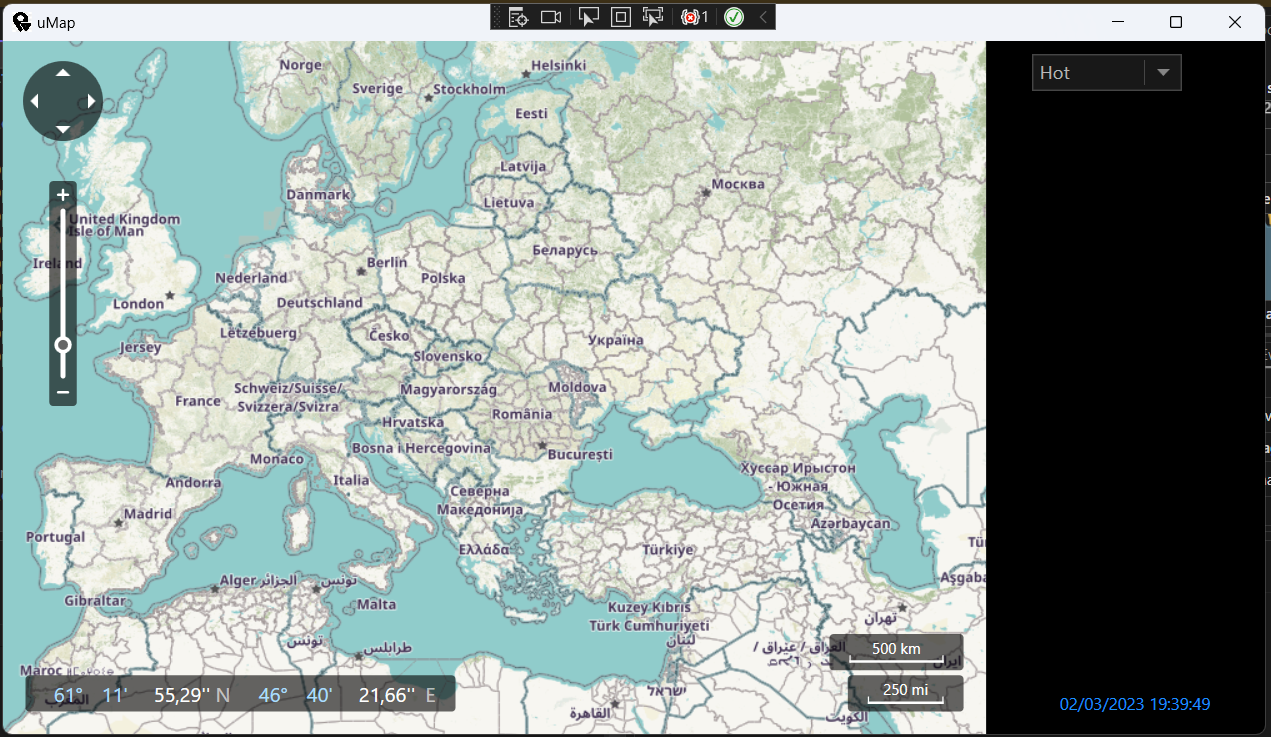
Task: Click the green checkmark hot reload icon
Action: point(734,17)
